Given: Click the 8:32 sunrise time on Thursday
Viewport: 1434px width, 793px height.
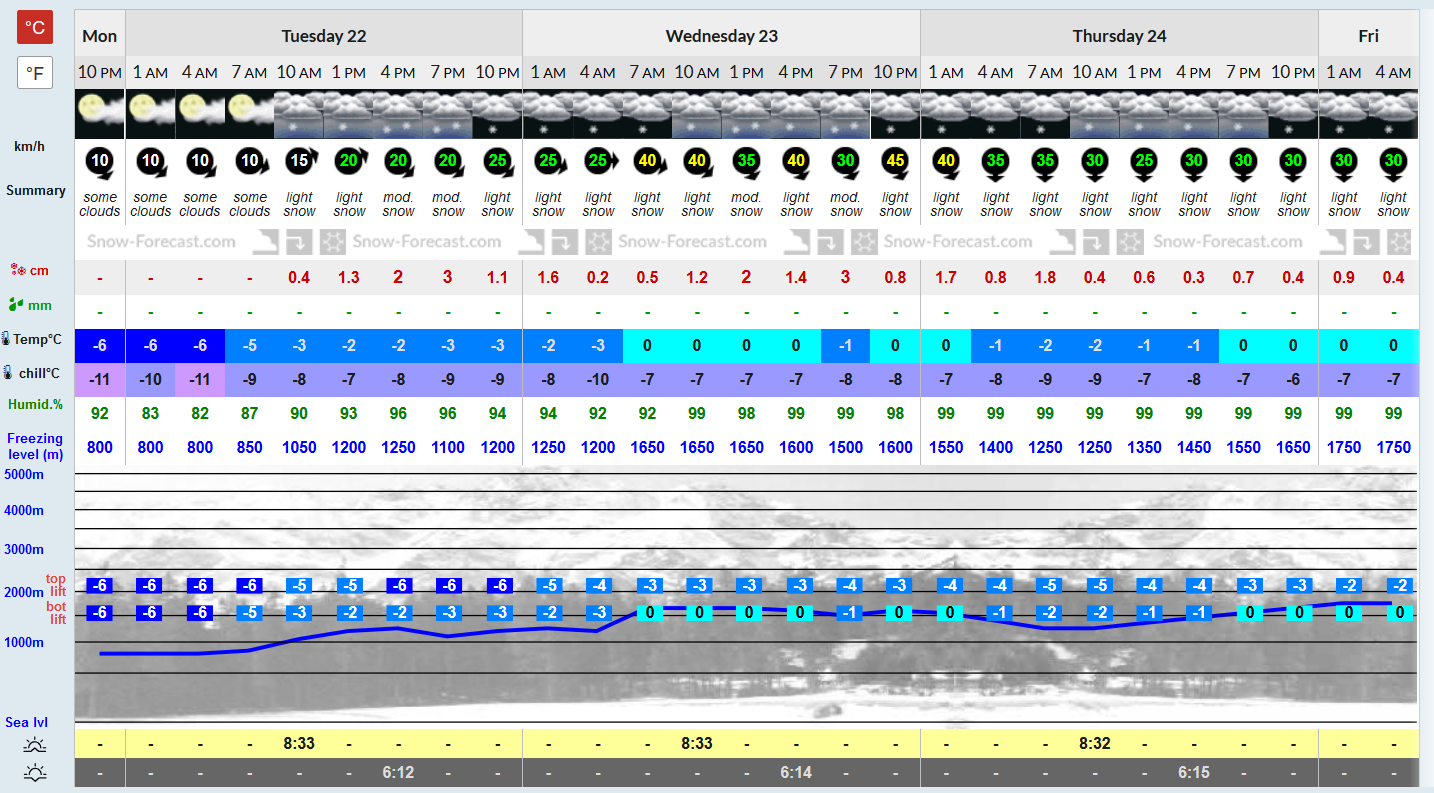Looking at the screenshot, I should pos(1095,744).
